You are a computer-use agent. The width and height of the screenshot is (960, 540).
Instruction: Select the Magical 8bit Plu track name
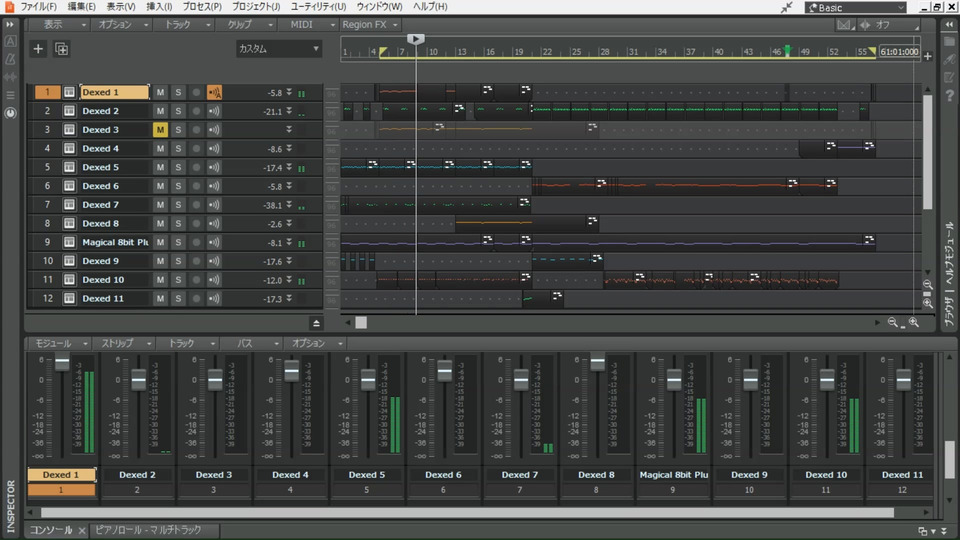pyautogui.click(x=115, y=242)
